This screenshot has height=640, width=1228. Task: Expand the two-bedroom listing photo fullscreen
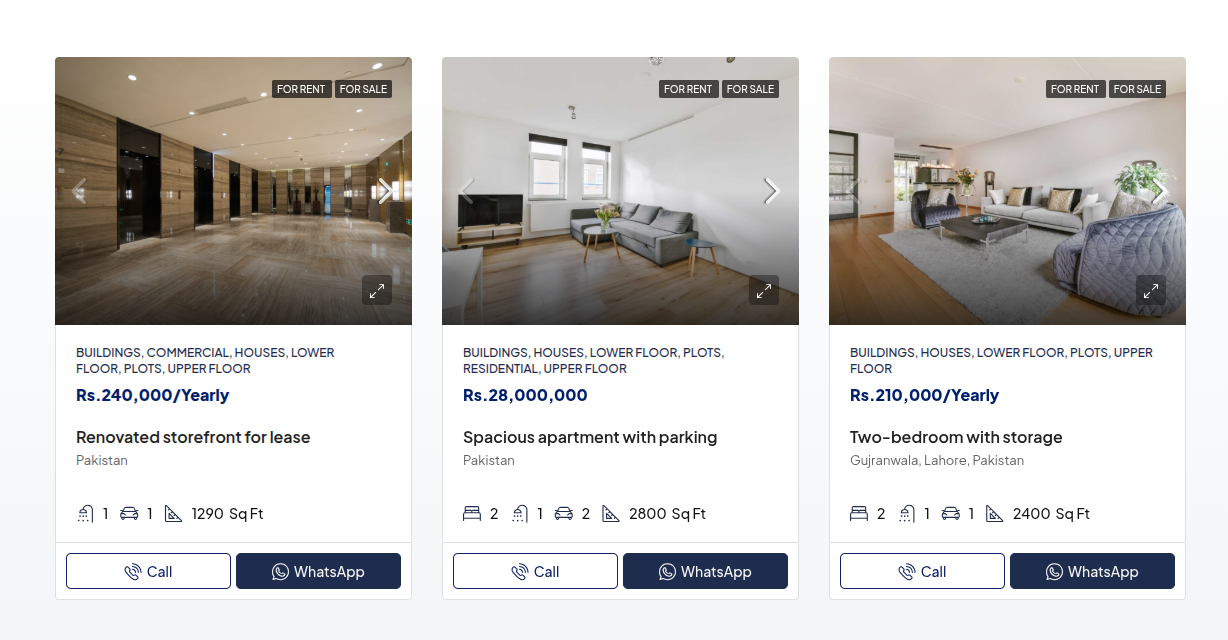(1151, 291)
